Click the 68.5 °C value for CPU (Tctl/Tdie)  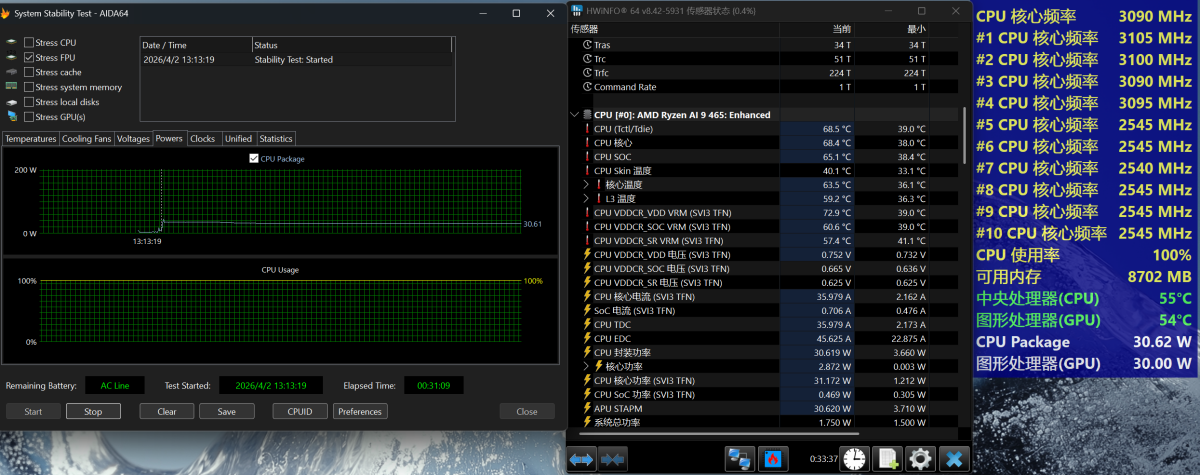click(x=836, y=129)
